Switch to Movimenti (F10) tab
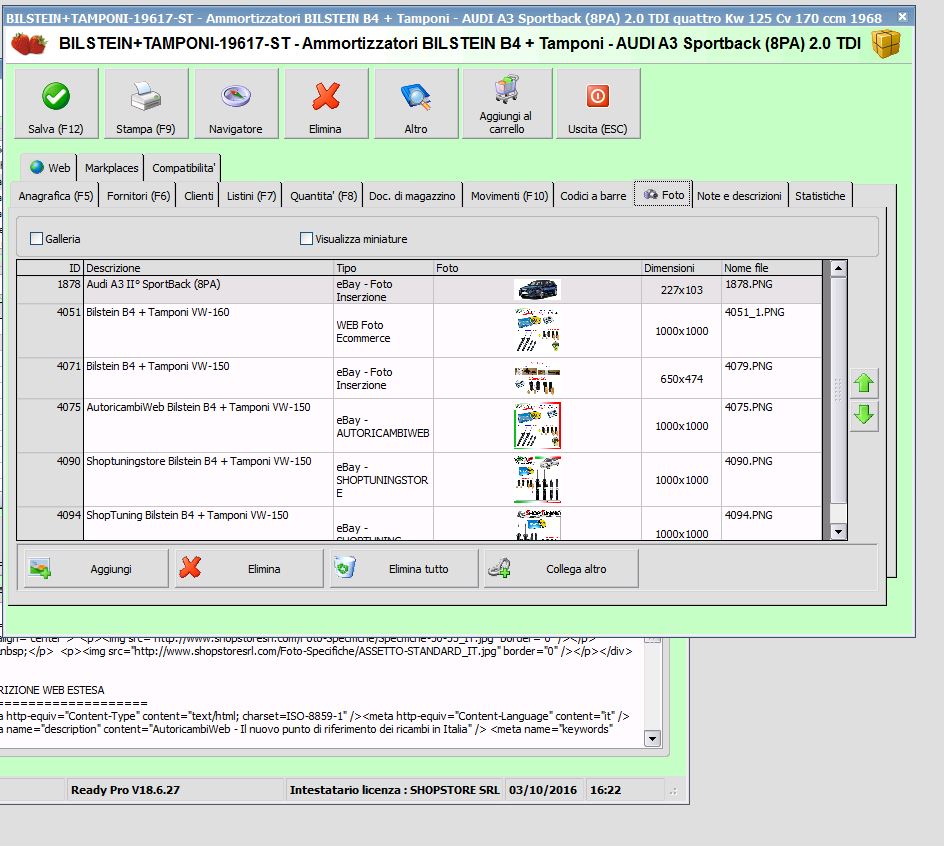Image resolution: width=944 pixels, height=846 pixels. [509, 196]
